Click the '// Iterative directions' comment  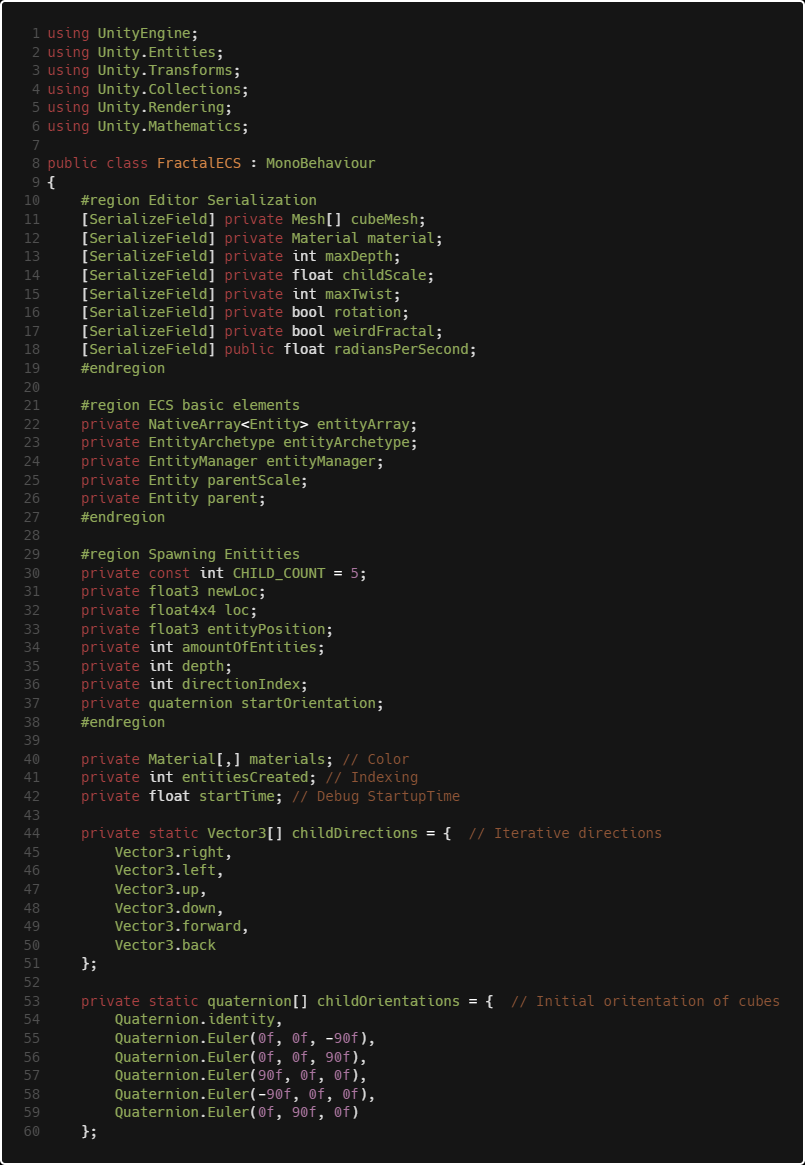(565, 834)
